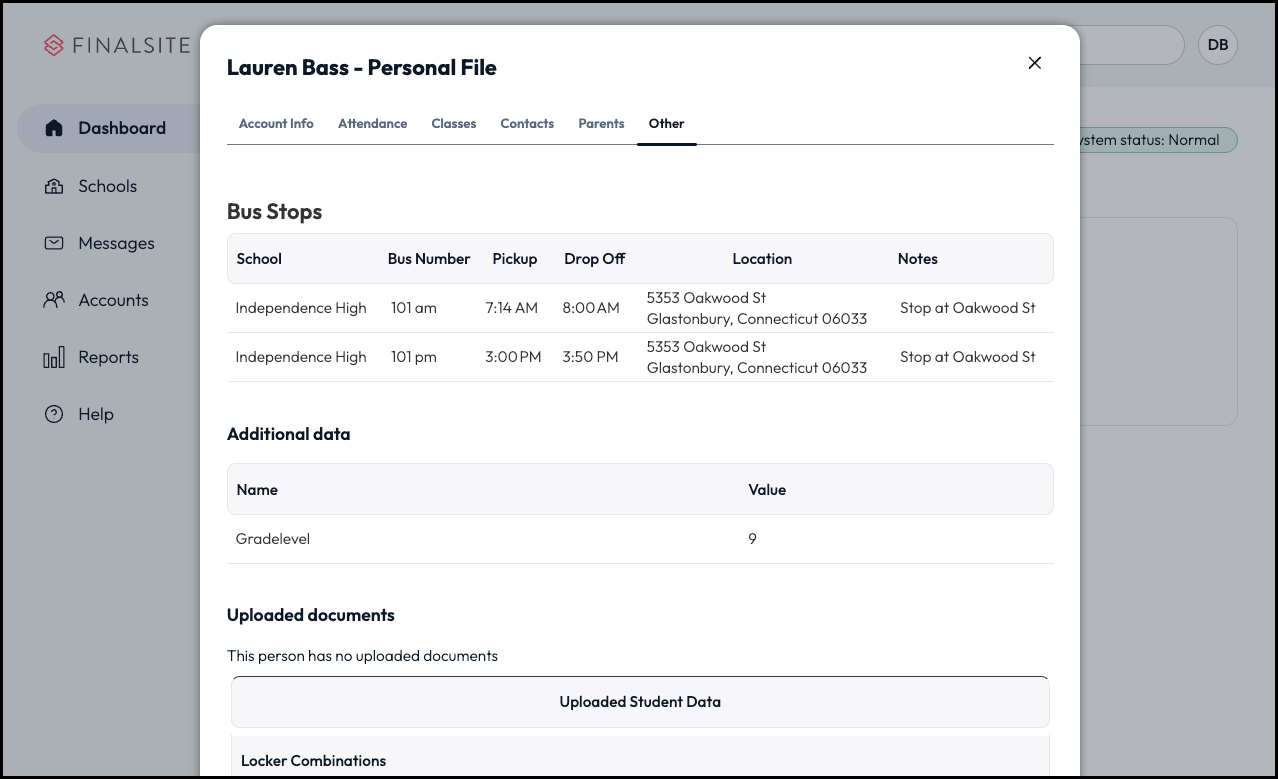The width and height of the screenshot is (1278, 779).
Task: Click the 3:00 PM pickup time
Action: pos(513,357)
